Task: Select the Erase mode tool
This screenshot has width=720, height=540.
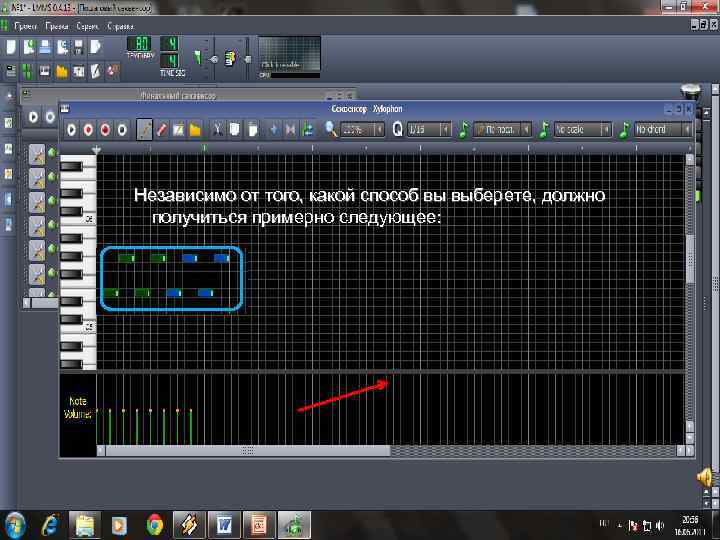Action: (x=162, y=130)
